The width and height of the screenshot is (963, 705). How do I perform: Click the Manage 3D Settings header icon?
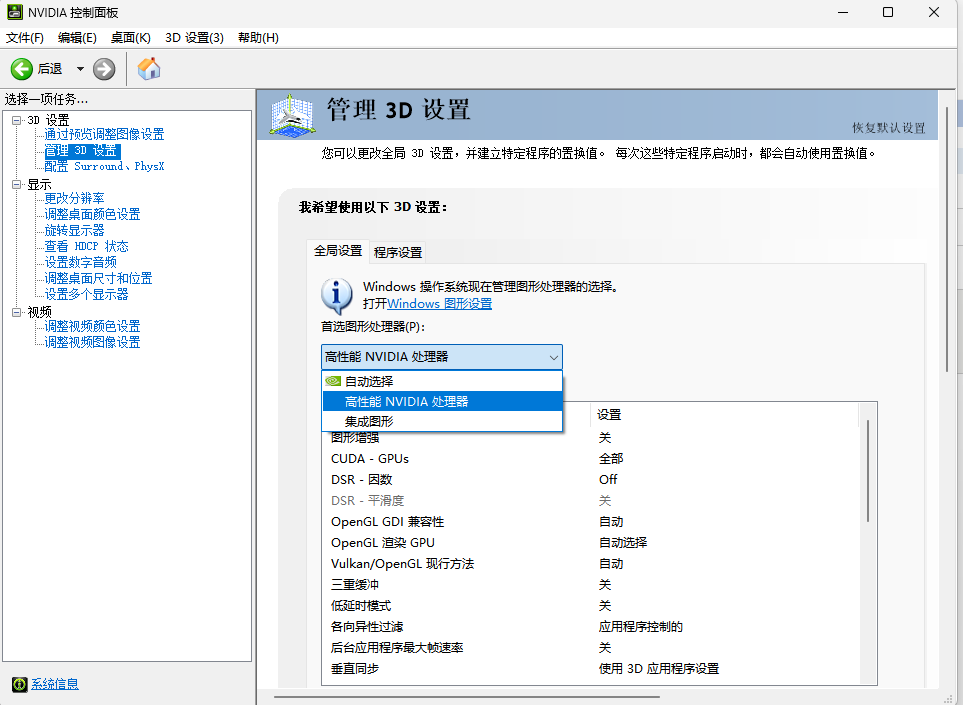[293, 115]
